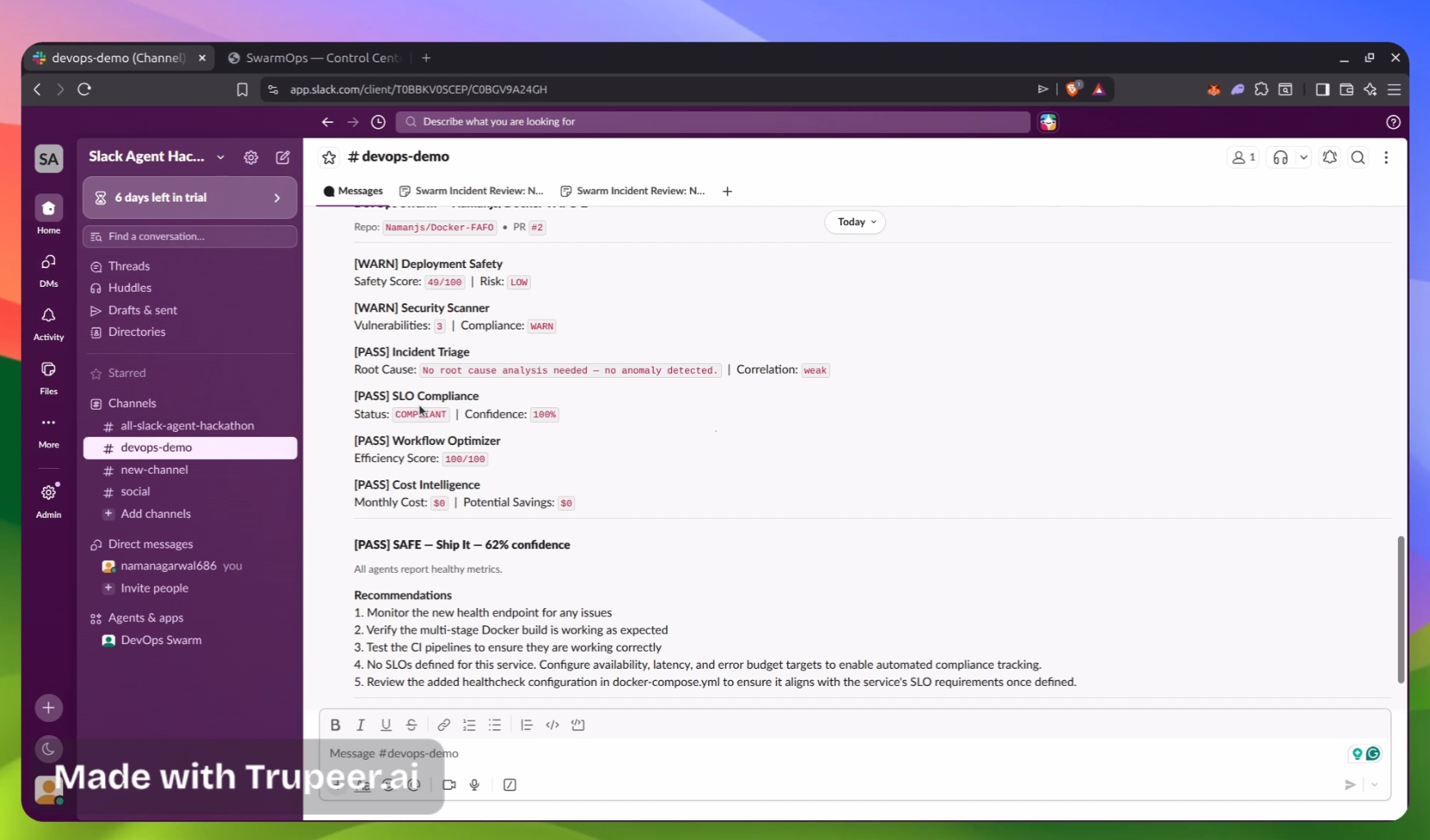Toggle inline code formatting in composer

coord(552,725)
